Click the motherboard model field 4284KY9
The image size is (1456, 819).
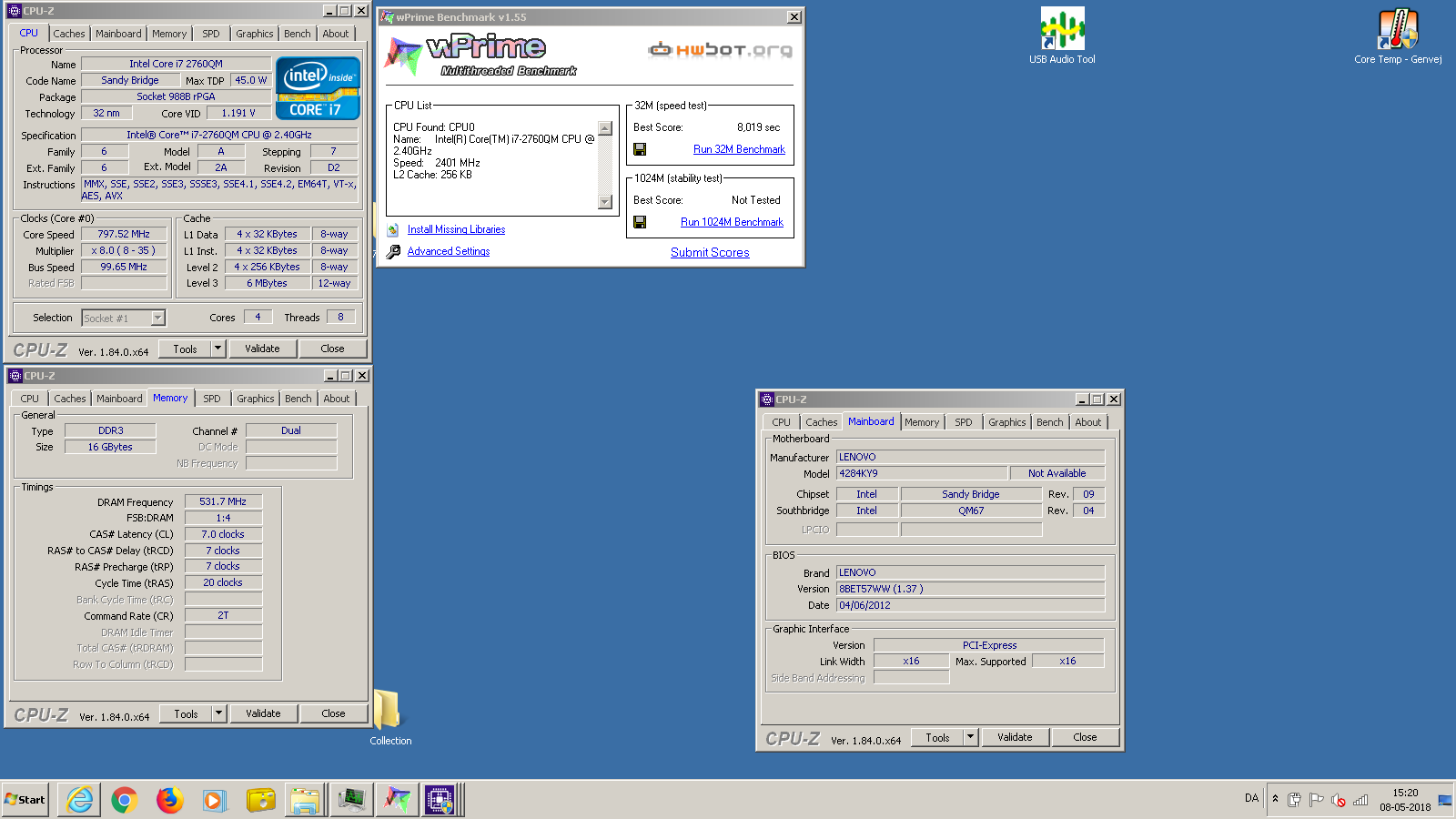(x=922, y=473)
